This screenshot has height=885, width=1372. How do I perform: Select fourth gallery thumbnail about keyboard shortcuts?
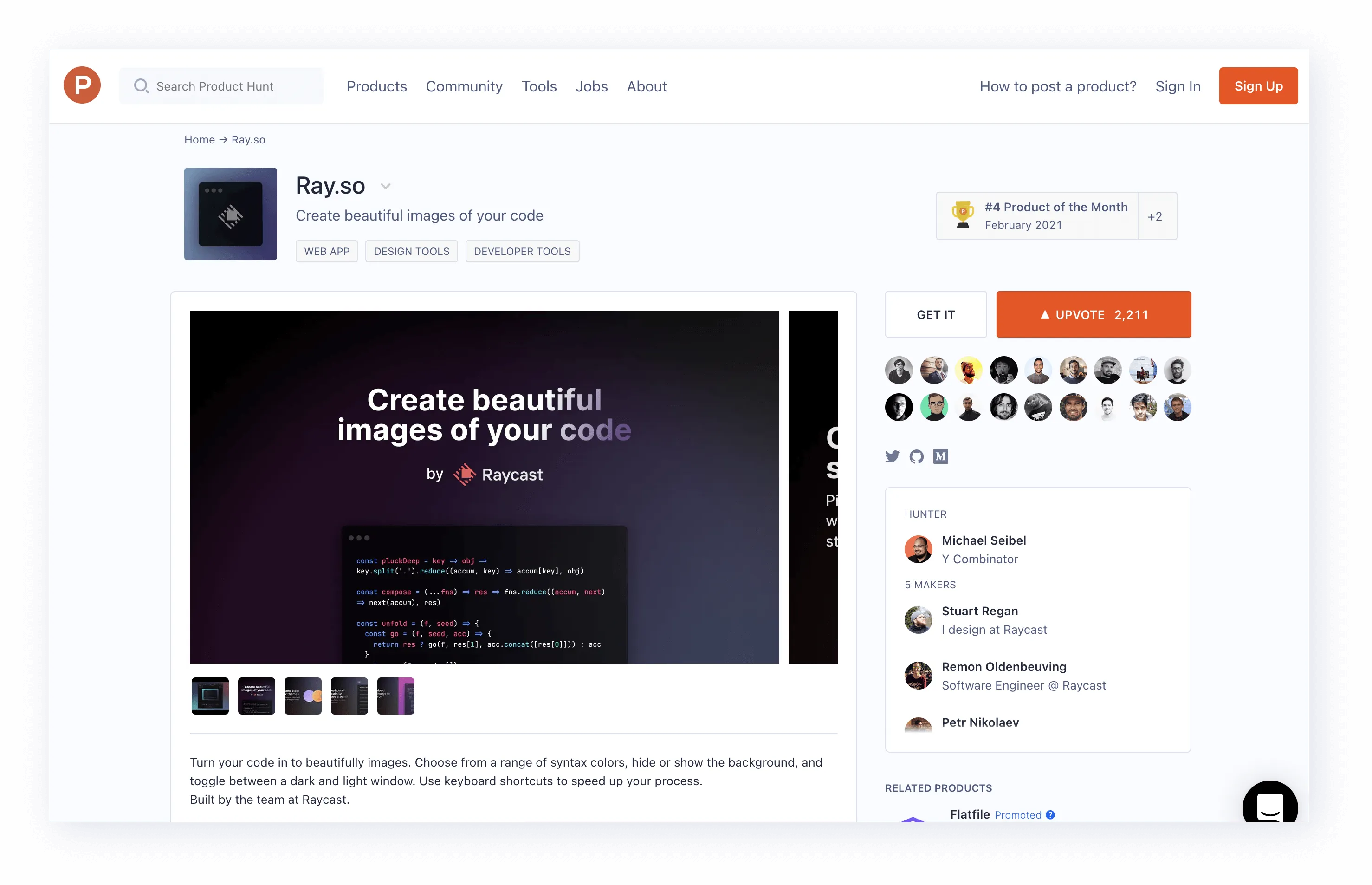pyautogui.click(x=349, y=696)
